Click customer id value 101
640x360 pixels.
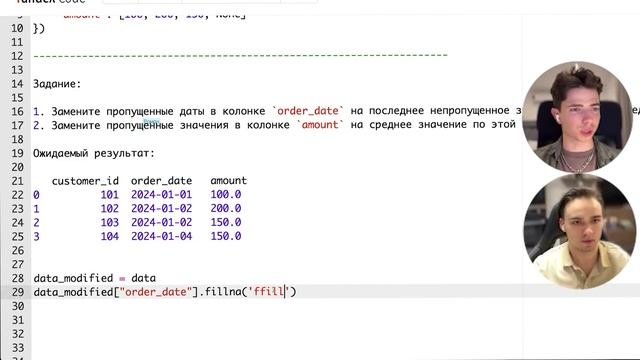tap(109, 195)
